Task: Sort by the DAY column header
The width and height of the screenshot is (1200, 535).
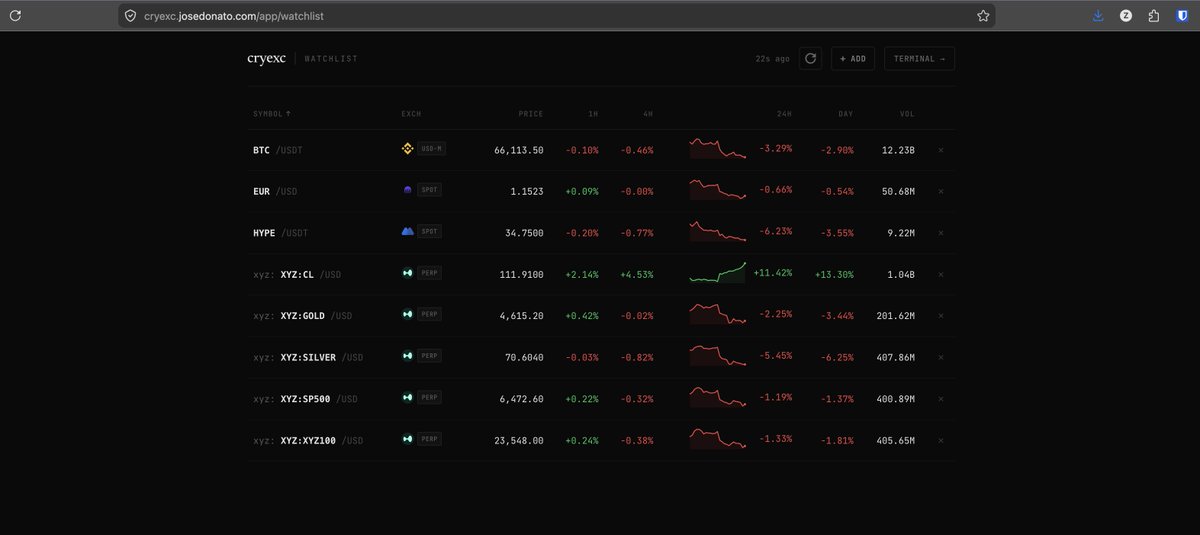Action: tap(846, 114)
